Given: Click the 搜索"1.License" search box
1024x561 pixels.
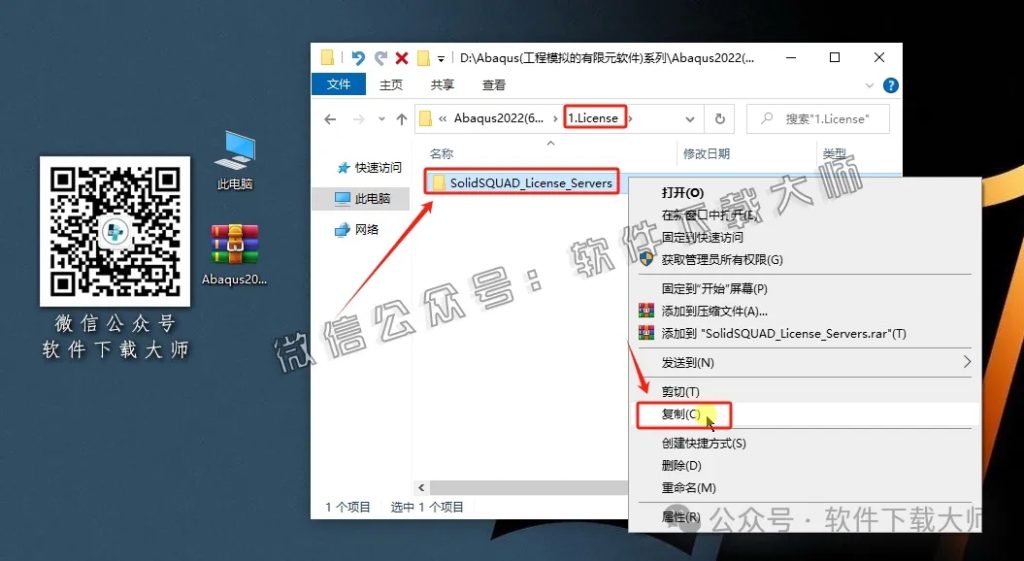Looking at the screenshot, I should click(818, 119).
